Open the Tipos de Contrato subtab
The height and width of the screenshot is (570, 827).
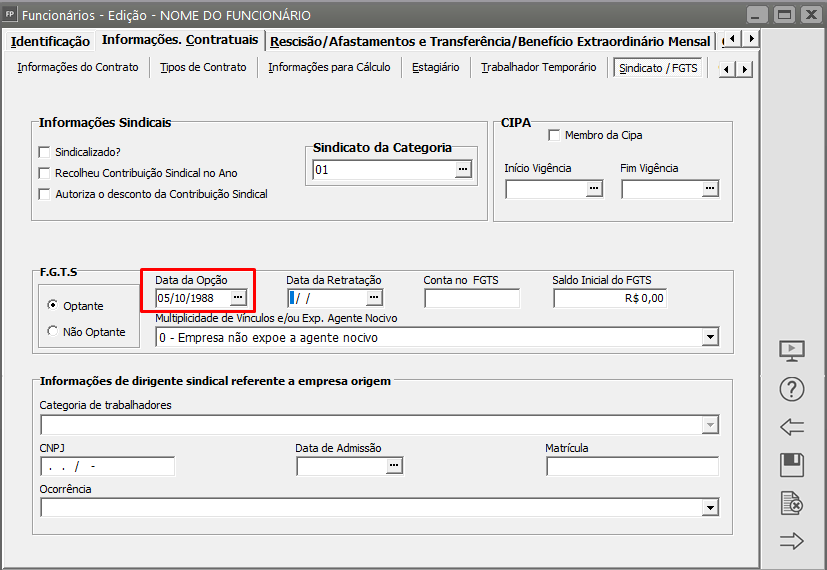tap(203, 68)
